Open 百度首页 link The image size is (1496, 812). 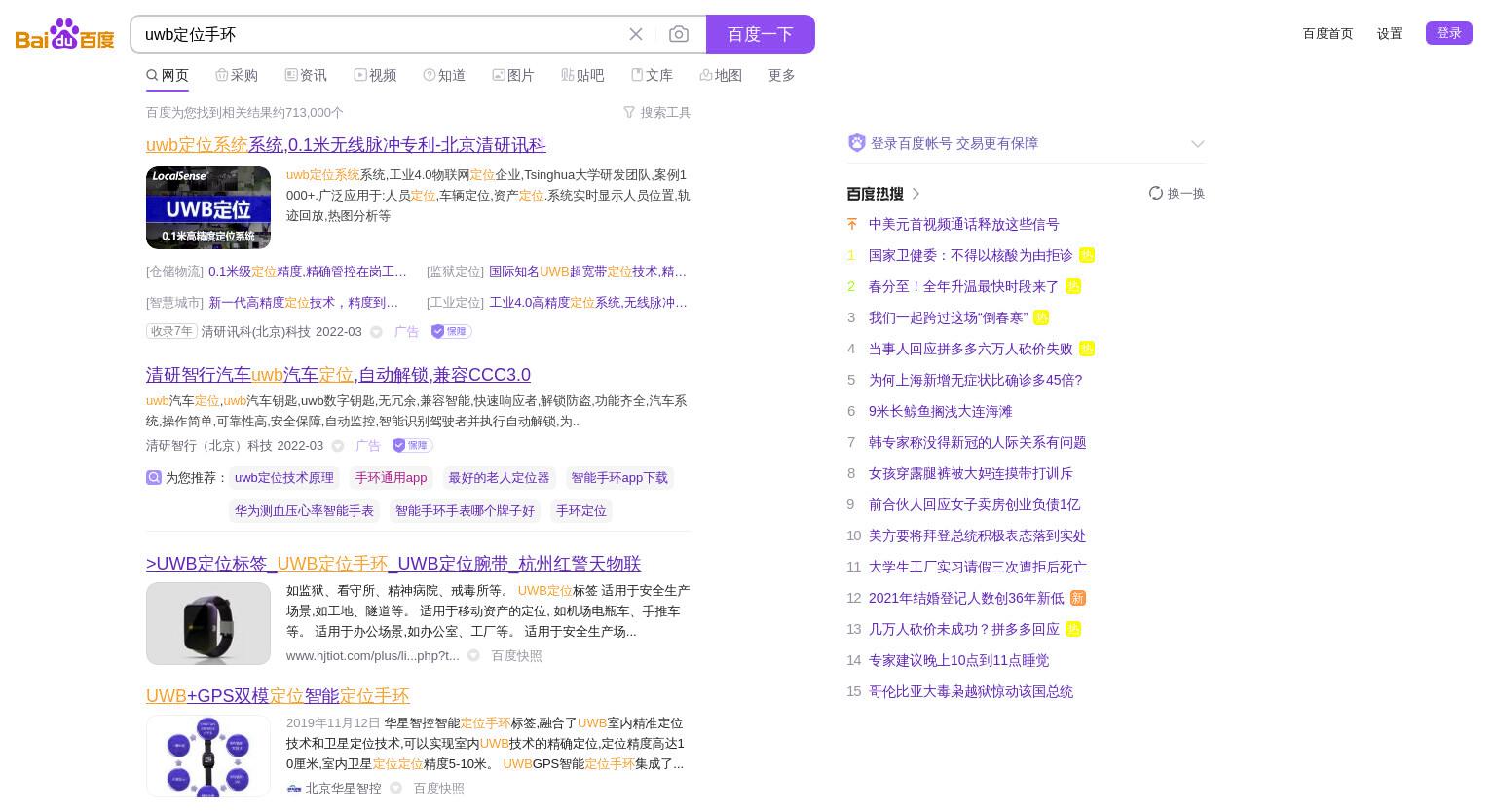1328,33
